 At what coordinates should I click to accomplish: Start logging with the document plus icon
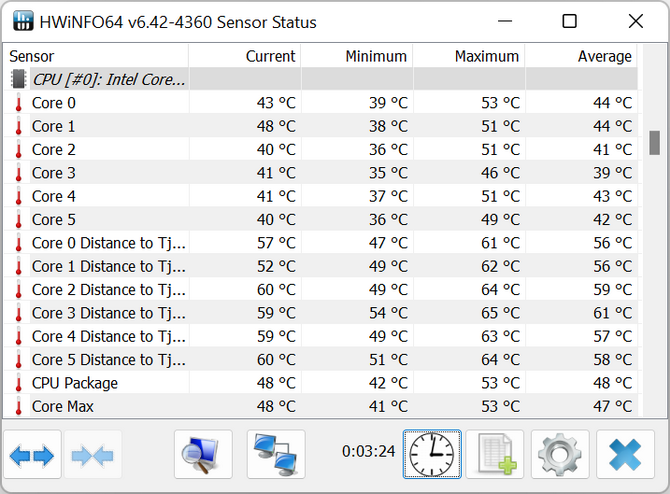pos(496,455)
